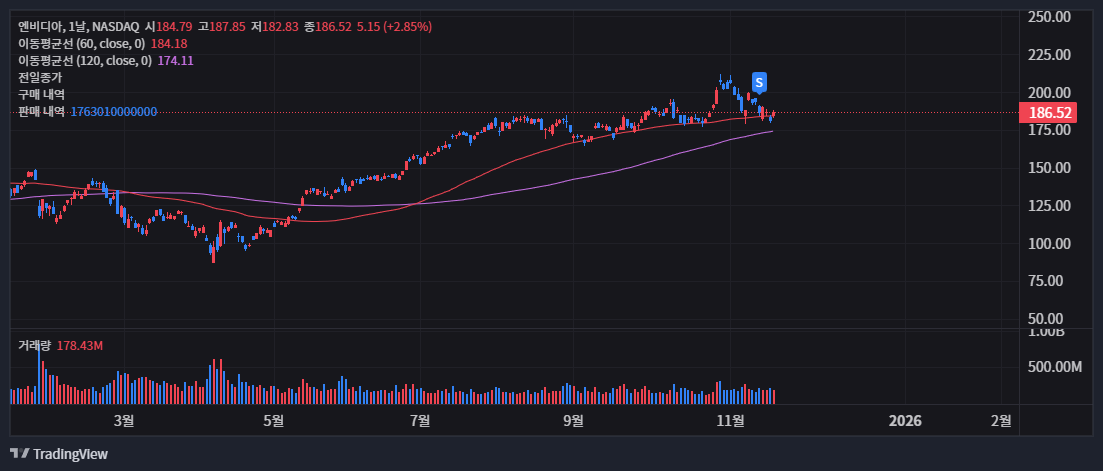Click the 판매 내역 legend entry
The height and width of the screenshot is (471, 1103).
(x=41, y=112)
